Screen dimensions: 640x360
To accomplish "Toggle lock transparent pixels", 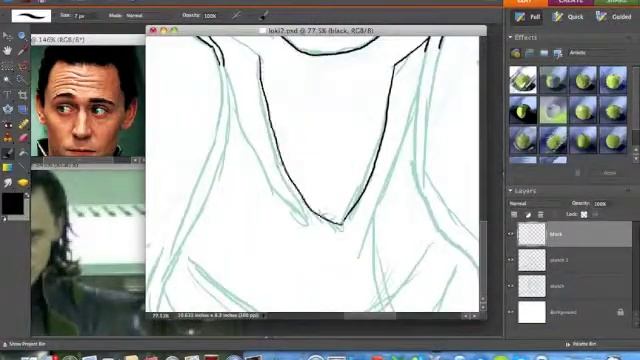I will 584,215.
